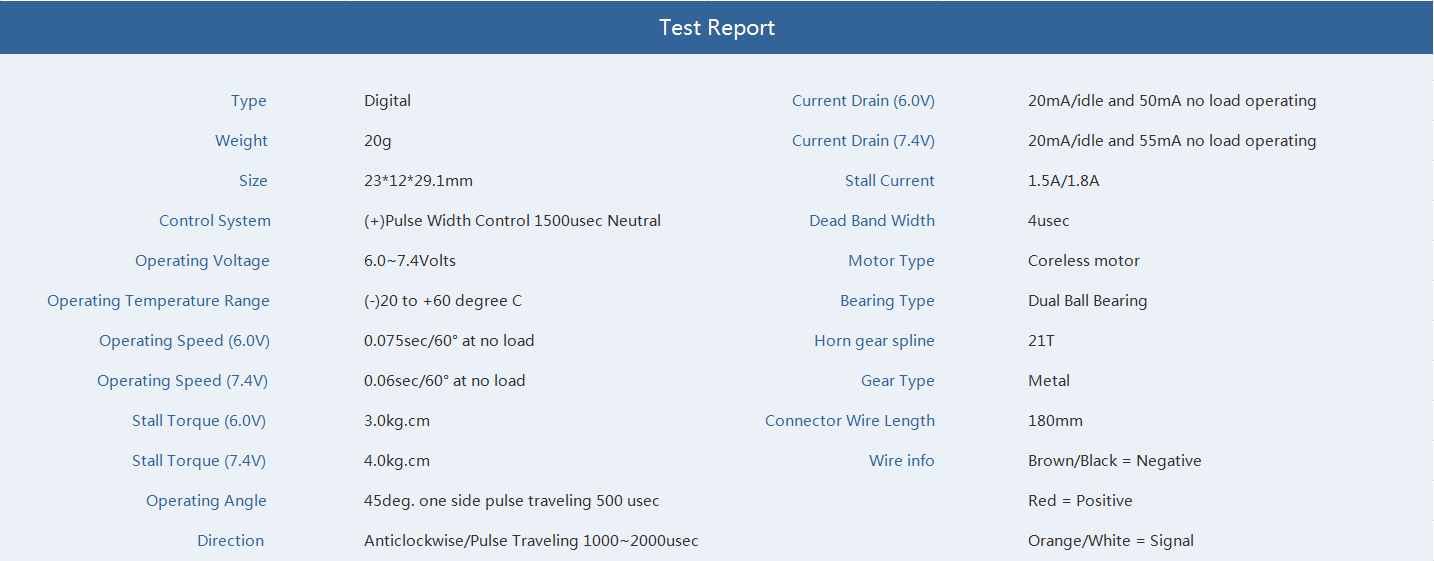Click the Digital value text
The height and width of the screenshot is (561, 1434).
pyautogui.click(x=387, y=101)
